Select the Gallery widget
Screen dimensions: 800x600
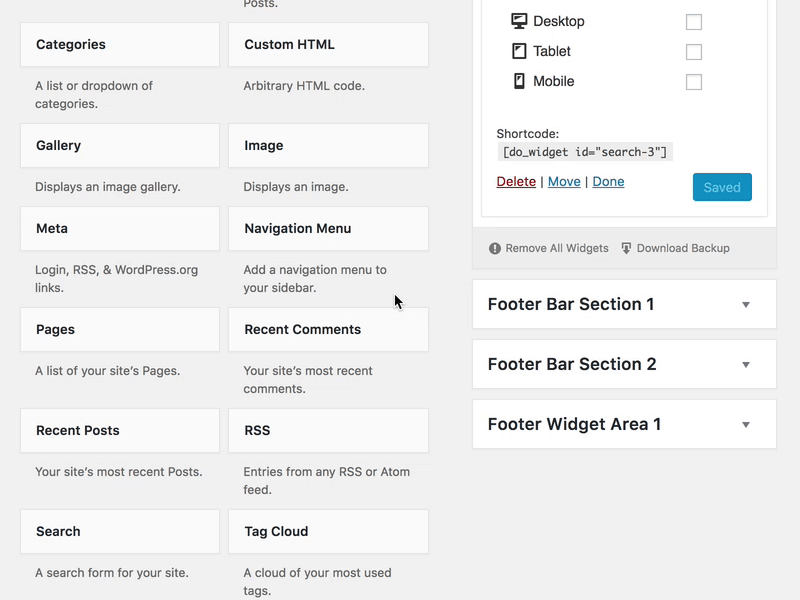pos(119,145)
